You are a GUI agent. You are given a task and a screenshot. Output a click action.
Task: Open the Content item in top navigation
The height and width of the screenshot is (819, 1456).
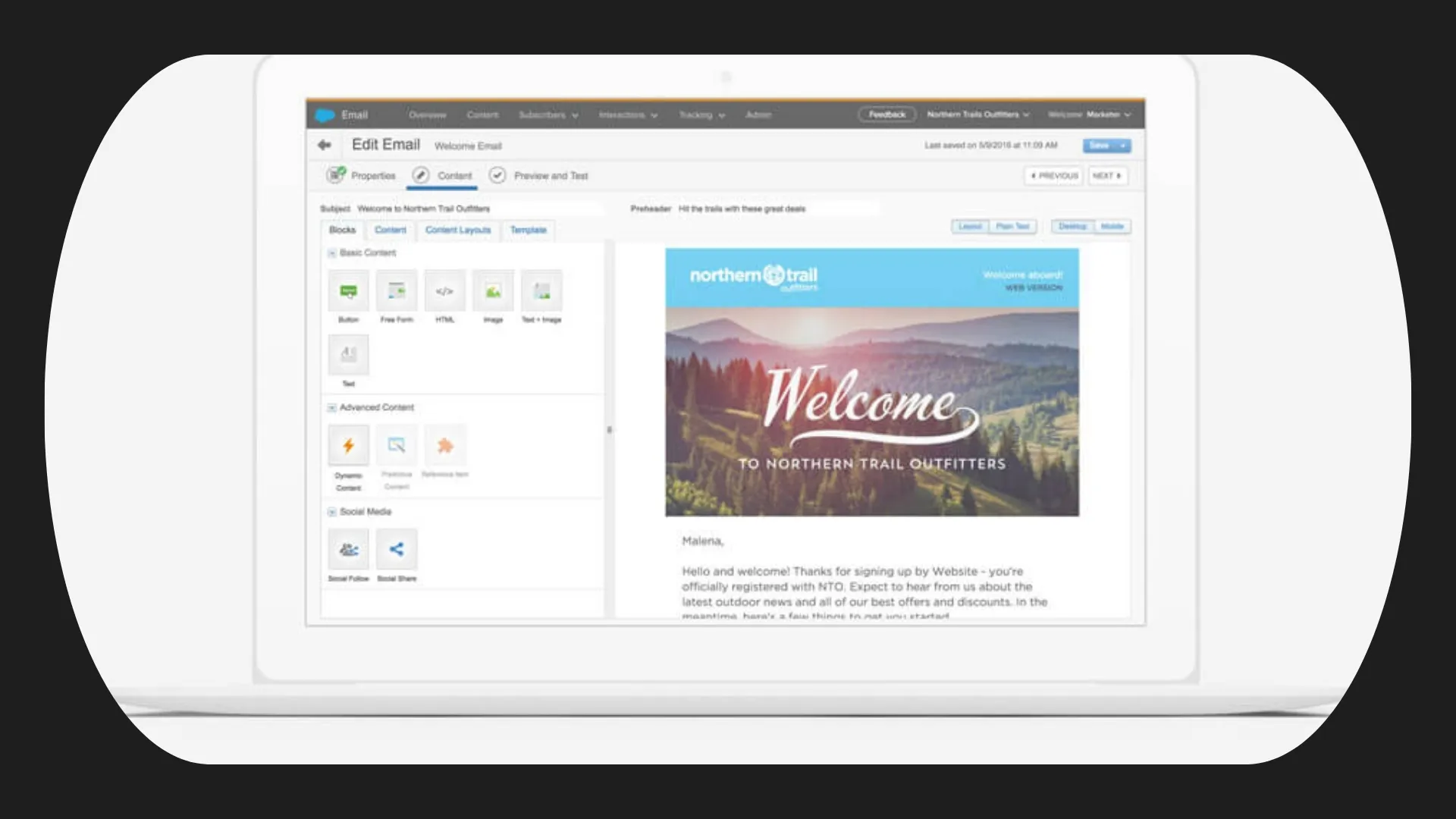(483, 115)
